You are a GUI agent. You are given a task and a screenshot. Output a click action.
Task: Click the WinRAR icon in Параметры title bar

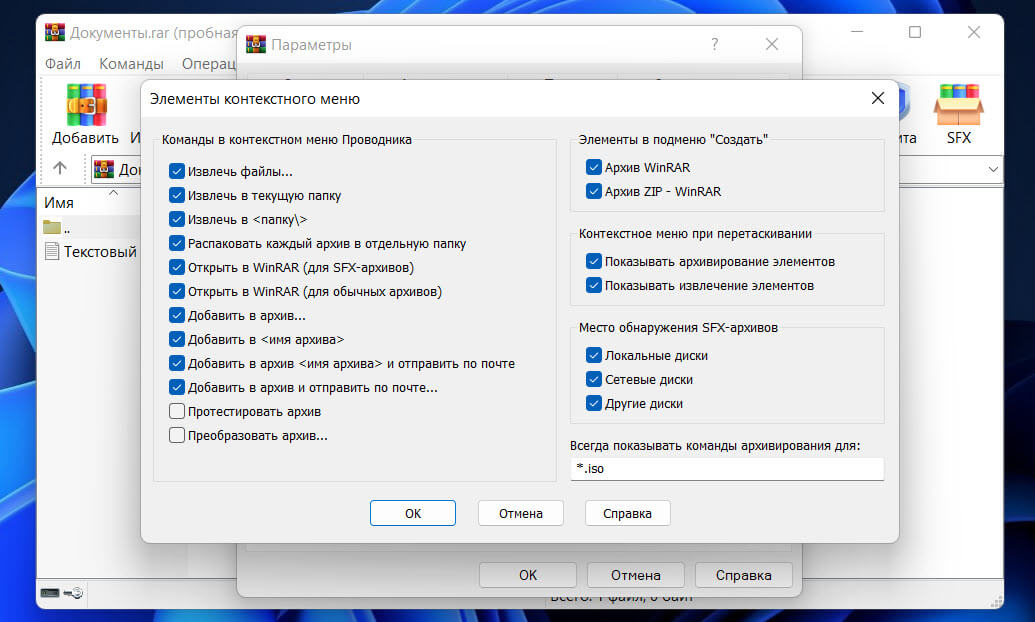(x=255, y=44)
